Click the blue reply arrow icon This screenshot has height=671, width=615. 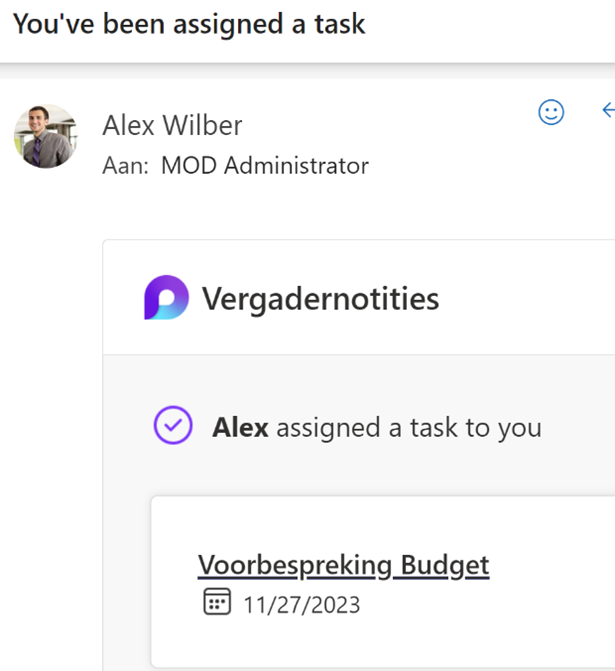[609, 110]
